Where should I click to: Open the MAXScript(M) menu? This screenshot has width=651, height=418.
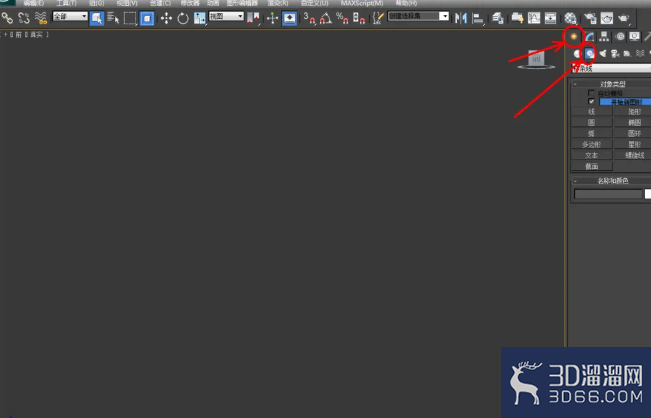pyautogui.click(x=362, y=3)
